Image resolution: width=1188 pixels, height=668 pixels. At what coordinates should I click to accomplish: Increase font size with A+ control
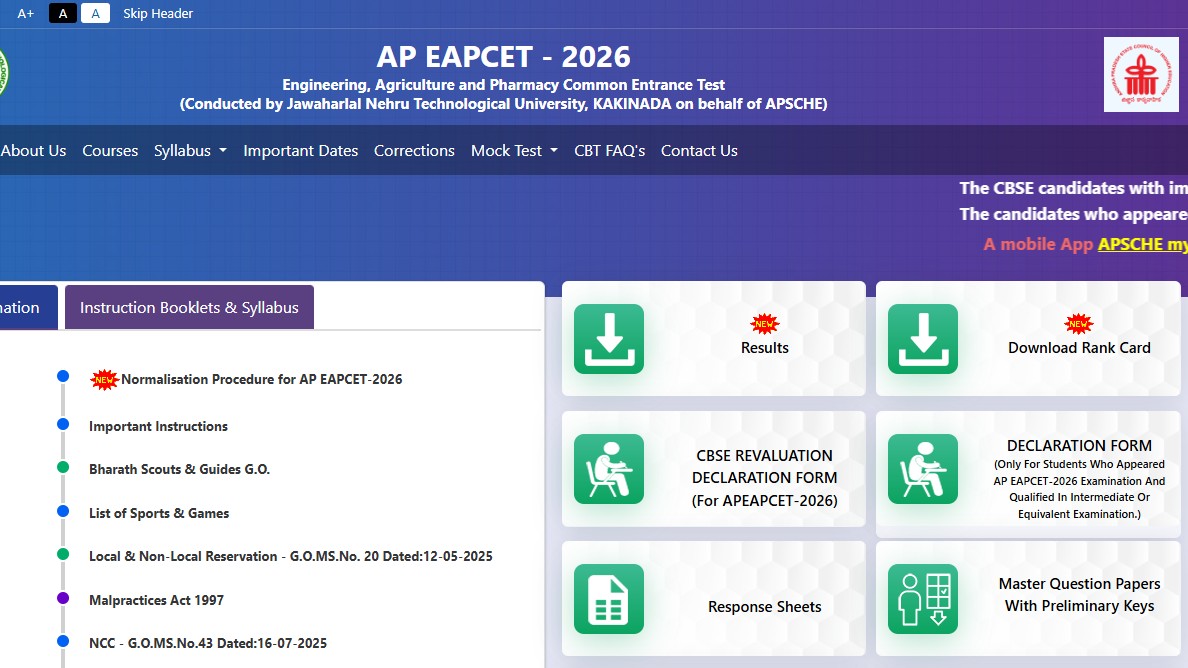pos(26,14)
